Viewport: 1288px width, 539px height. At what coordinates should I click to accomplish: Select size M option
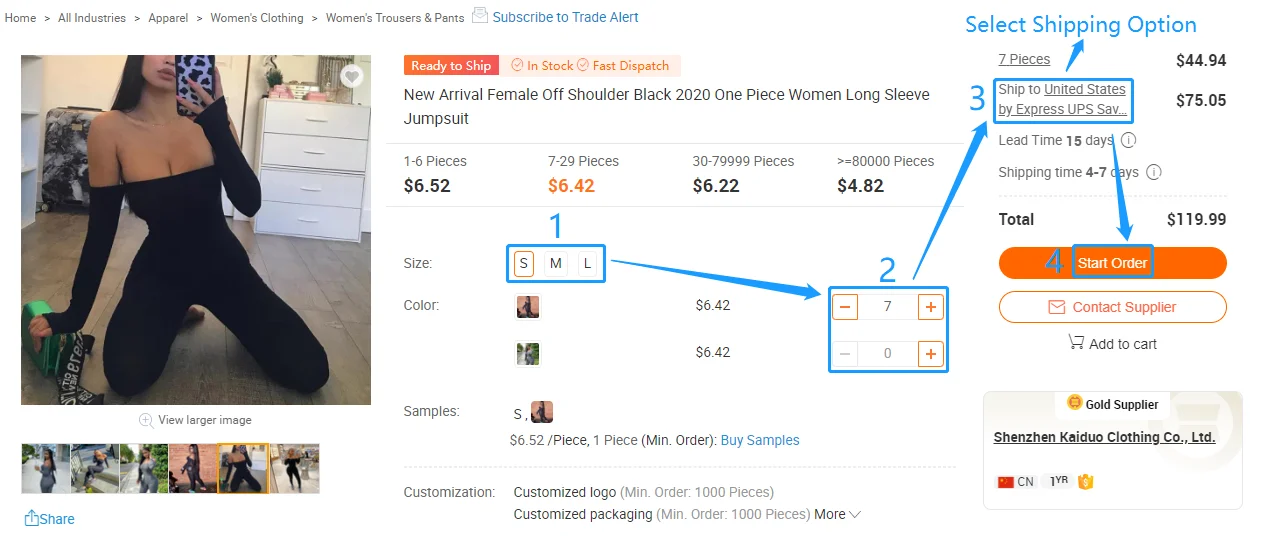(555, 264)
